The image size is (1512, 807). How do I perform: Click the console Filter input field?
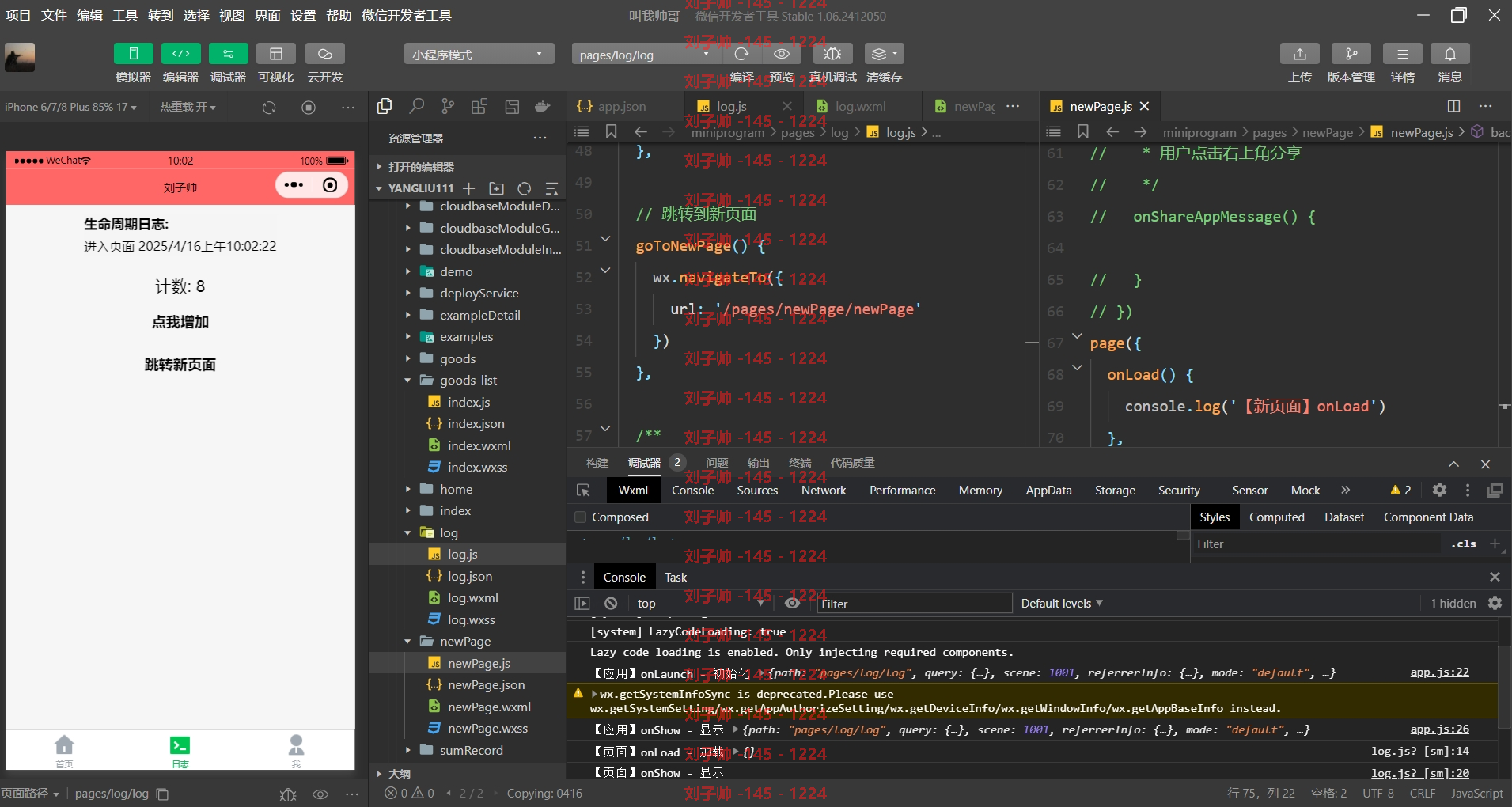(x=915, y=604)
